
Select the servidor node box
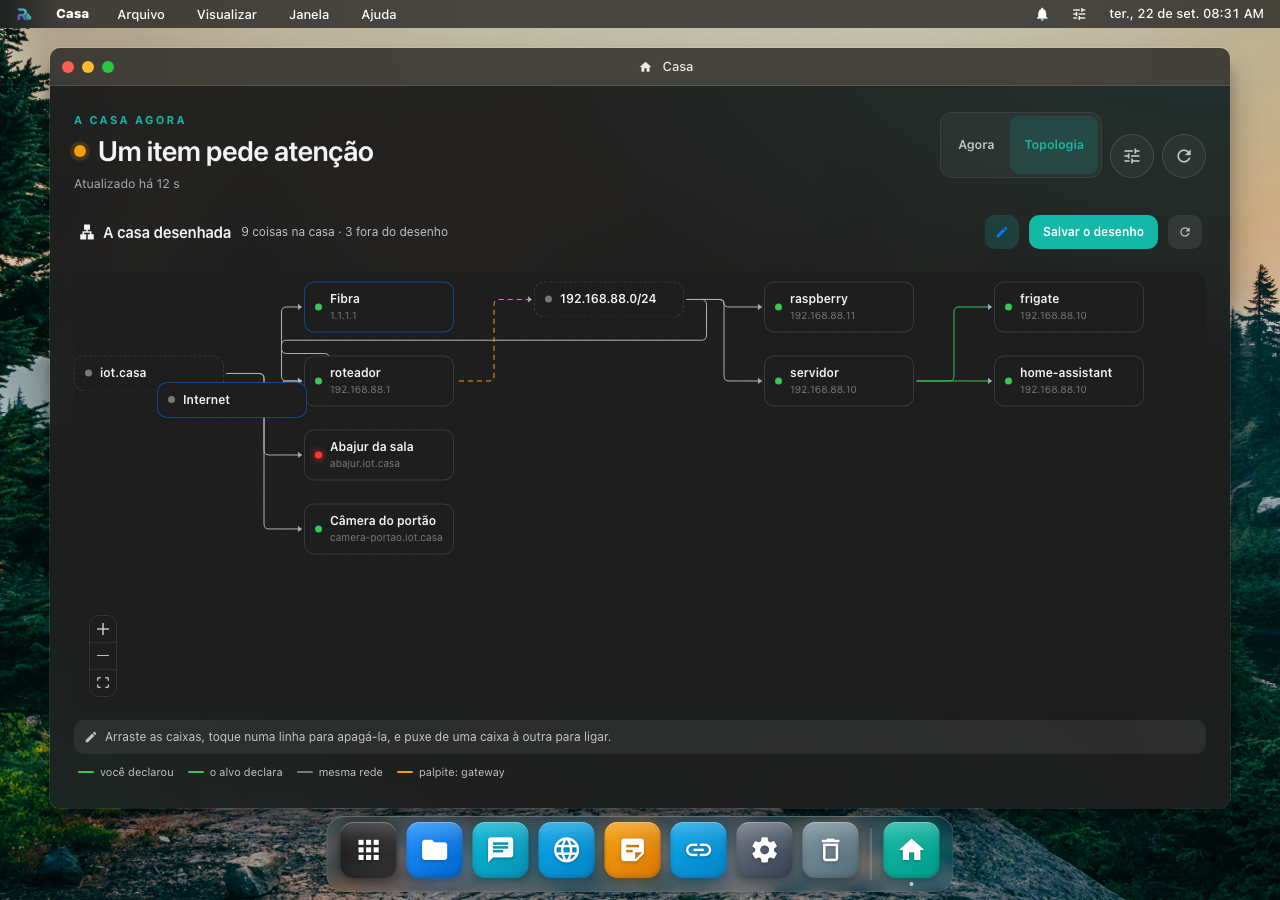point(839,381)
